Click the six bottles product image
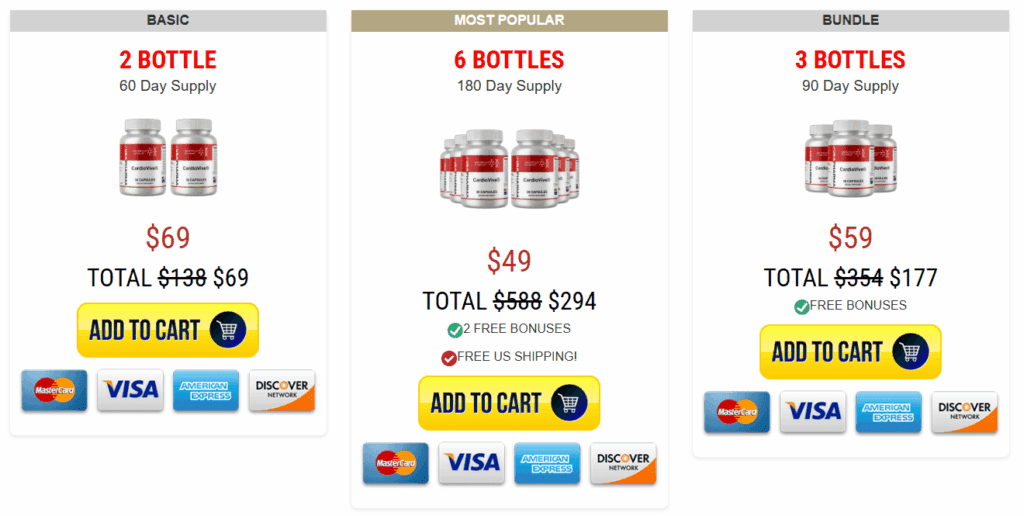The width and height of the screenshot is (1024, 516). [509, 169]
